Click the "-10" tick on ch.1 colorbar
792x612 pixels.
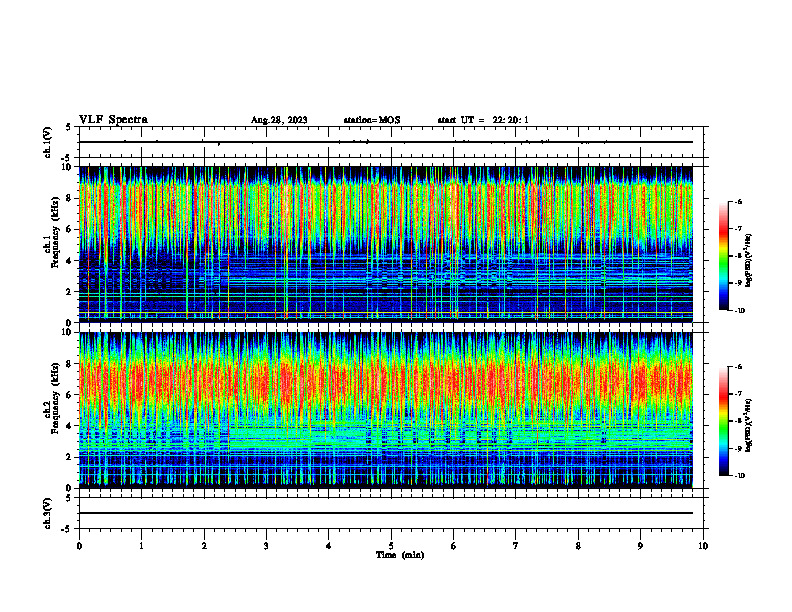point(739,311)
